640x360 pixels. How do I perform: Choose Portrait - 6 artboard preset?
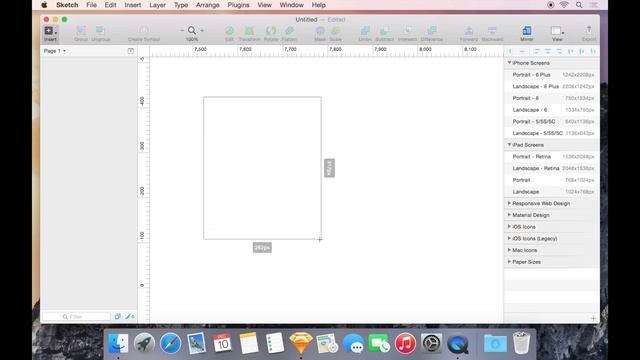pos(552,98)
